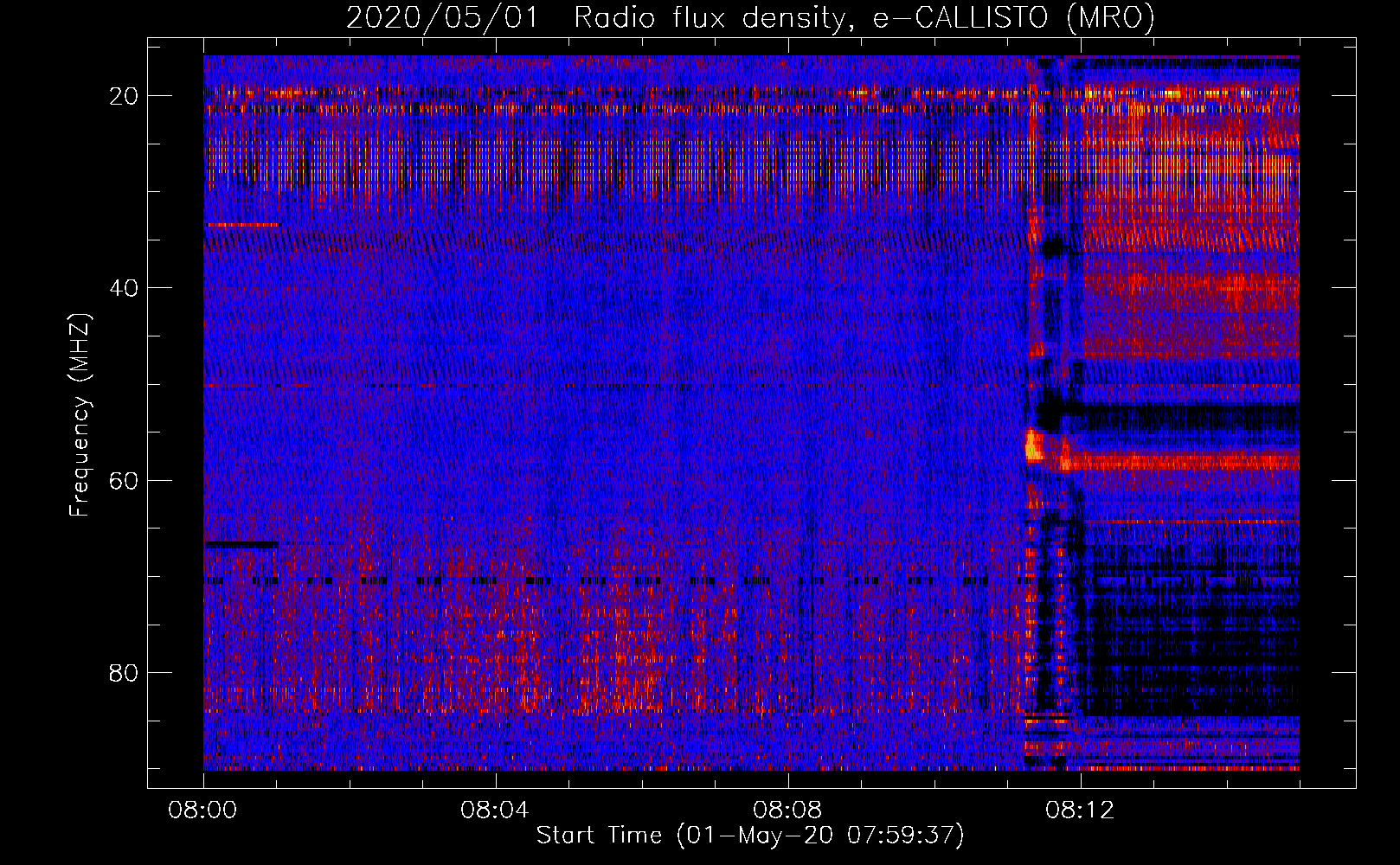Click the plot title "2020/05/01 Radio flux density, e-CALLISTO (MRO)"
Screen dimensions: 1400x865
[750, 17]
